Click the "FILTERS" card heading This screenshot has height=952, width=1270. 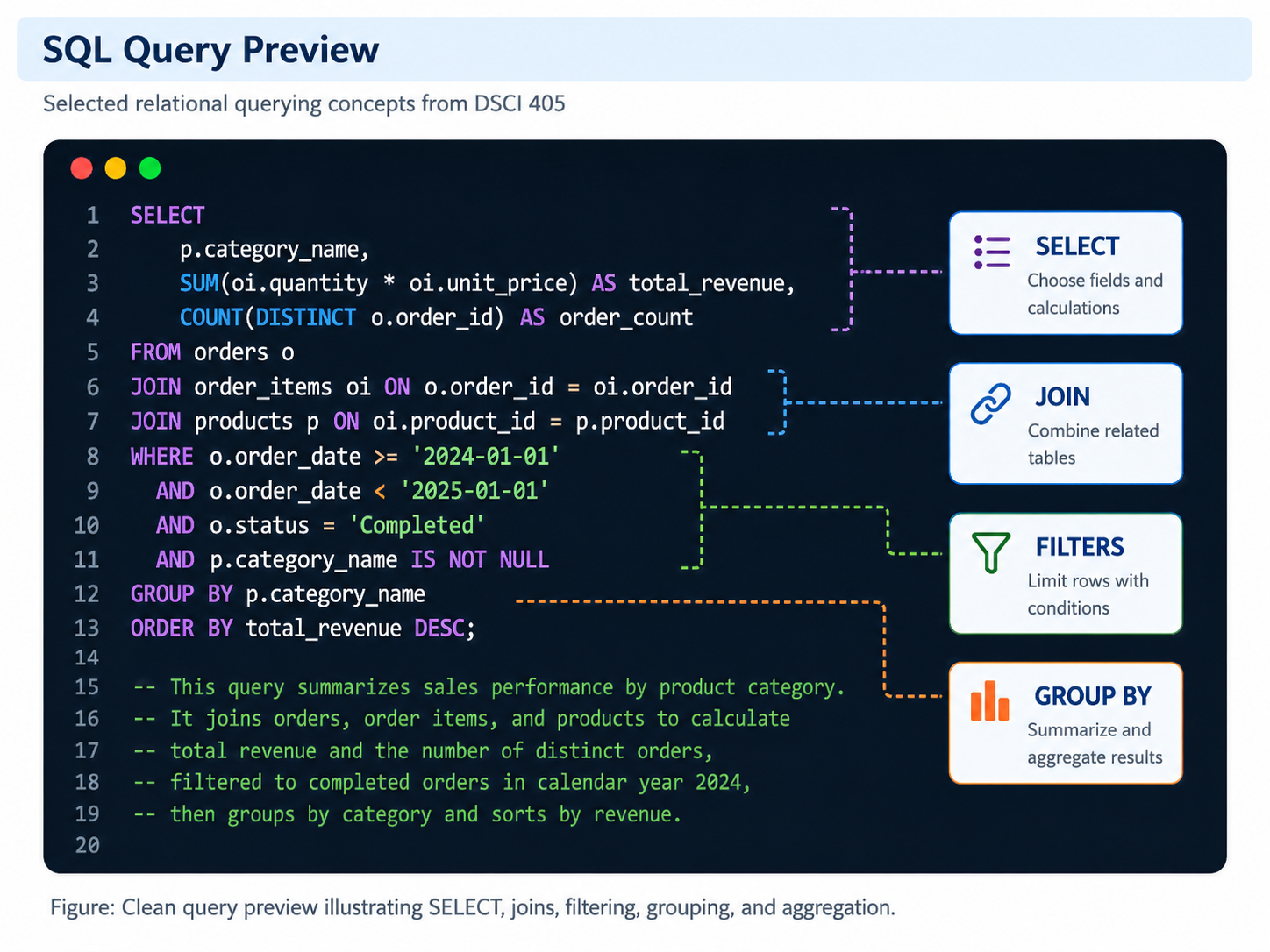(1080, 547)
